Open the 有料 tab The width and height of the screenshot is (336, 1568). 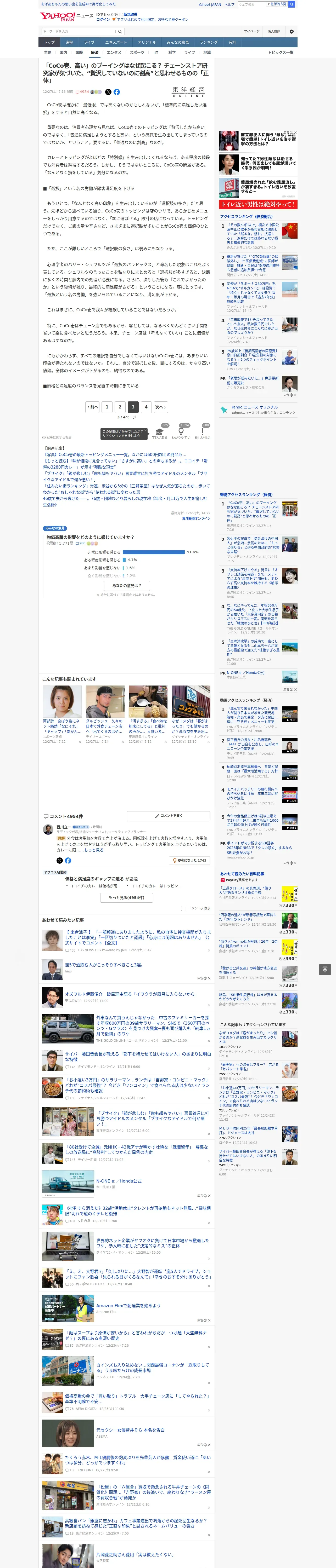(232, 43)
